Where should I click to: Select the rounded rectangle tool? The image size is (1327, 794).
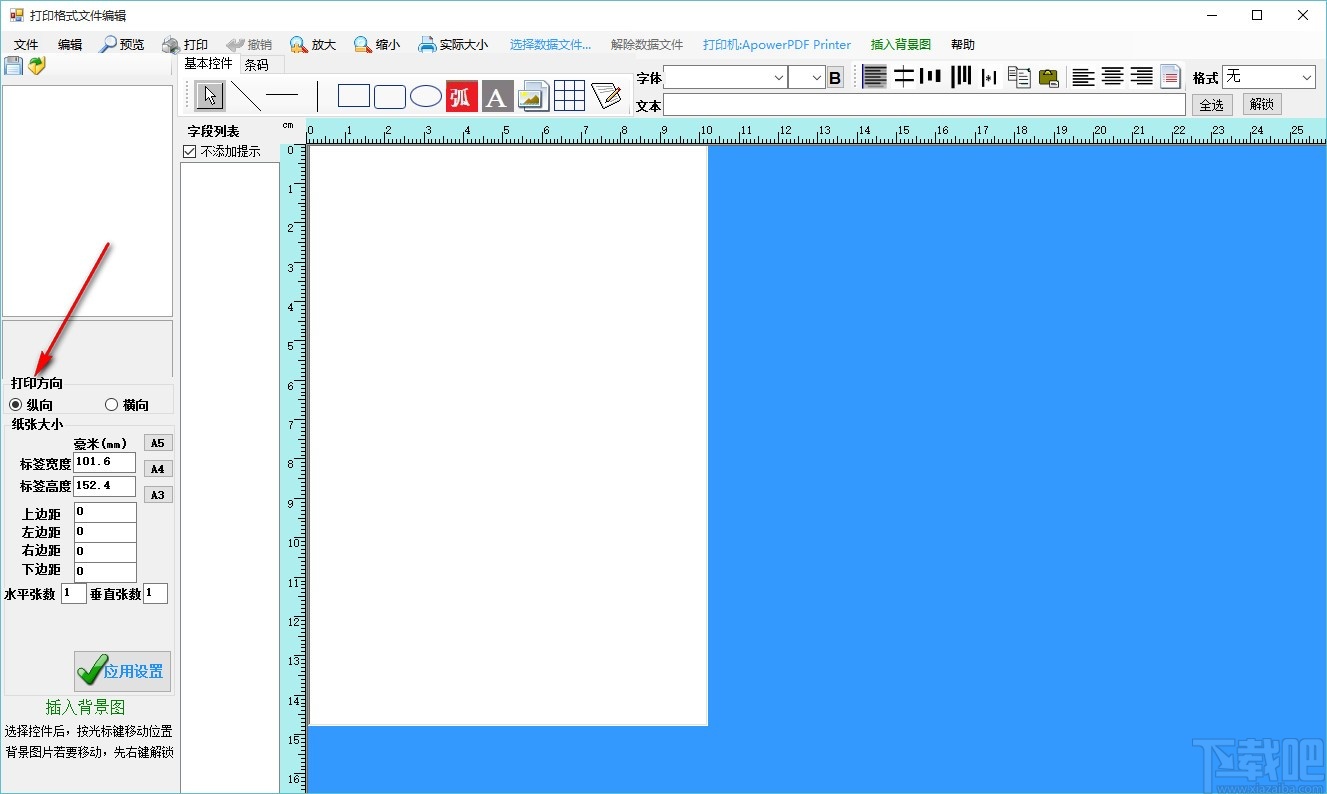point(390,96)
